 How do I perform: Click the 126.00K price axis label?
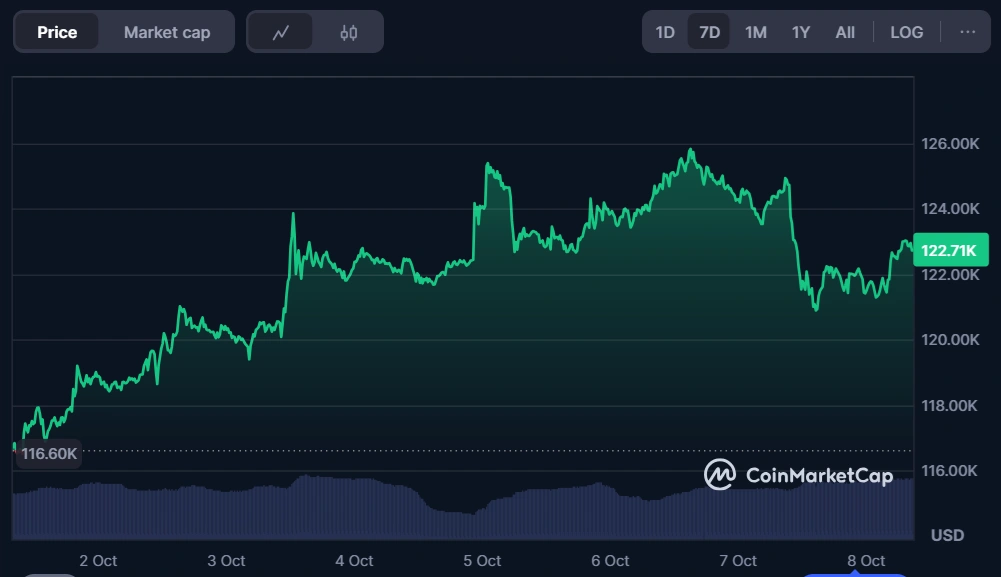pyautogui.click(x=950, y=144)
